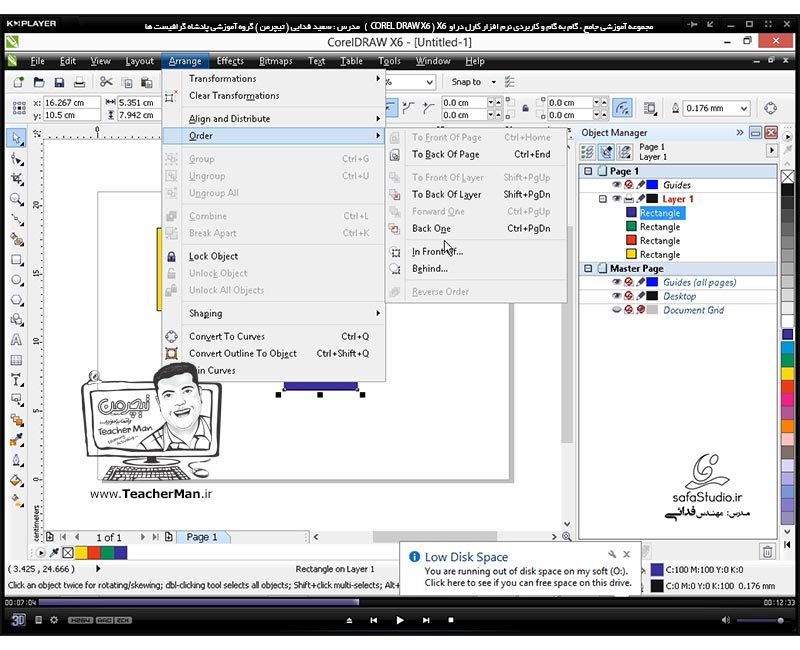This screenshot has width=800, height=650.
Task: Close the Low Disk Space notification
Action: click(627, 554)
